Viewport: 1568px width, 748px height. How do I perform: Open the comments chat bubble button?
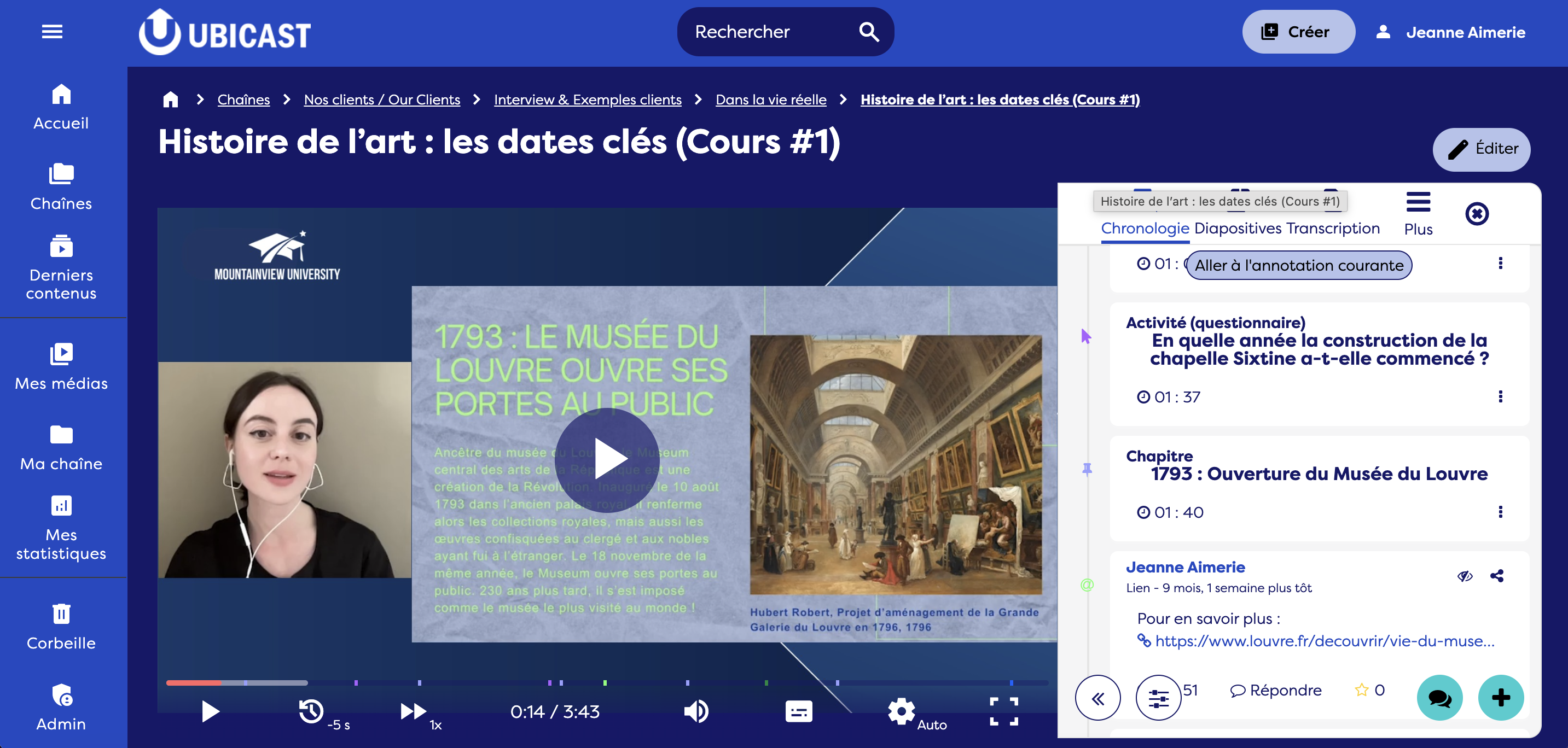tap(1439, 698)
